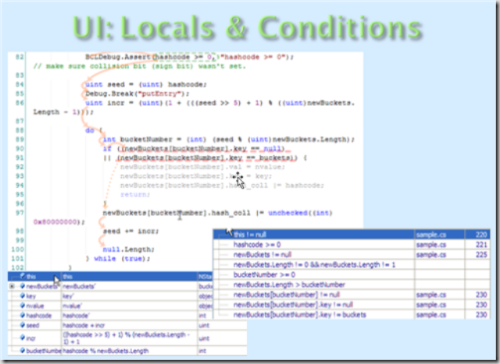
Task: Select the 'hashcode >= 0' condition
Action: pyautogui.click(x=257, y=245)
